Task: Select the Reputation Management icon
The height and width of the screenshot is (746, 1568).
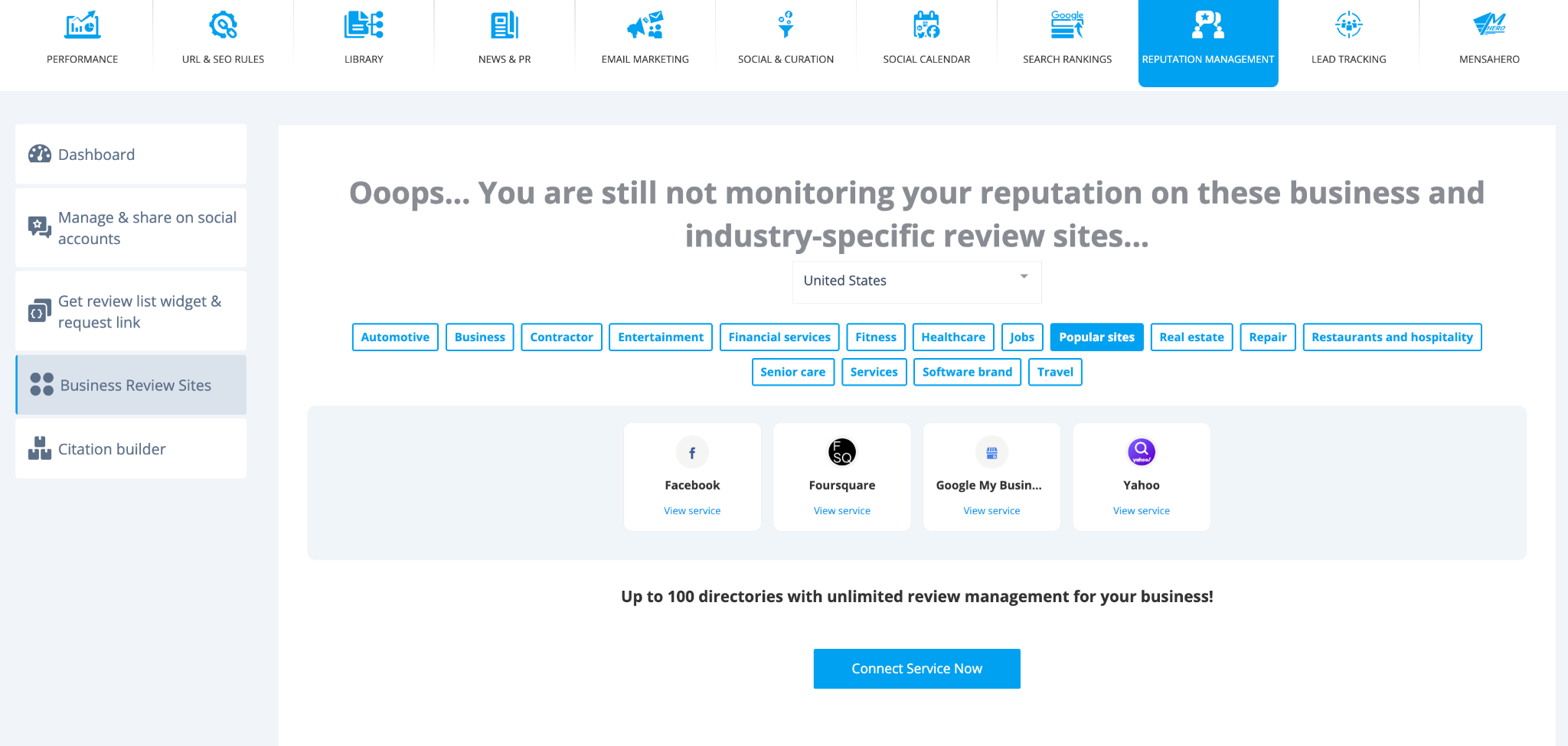Action: coord(1208,25)
